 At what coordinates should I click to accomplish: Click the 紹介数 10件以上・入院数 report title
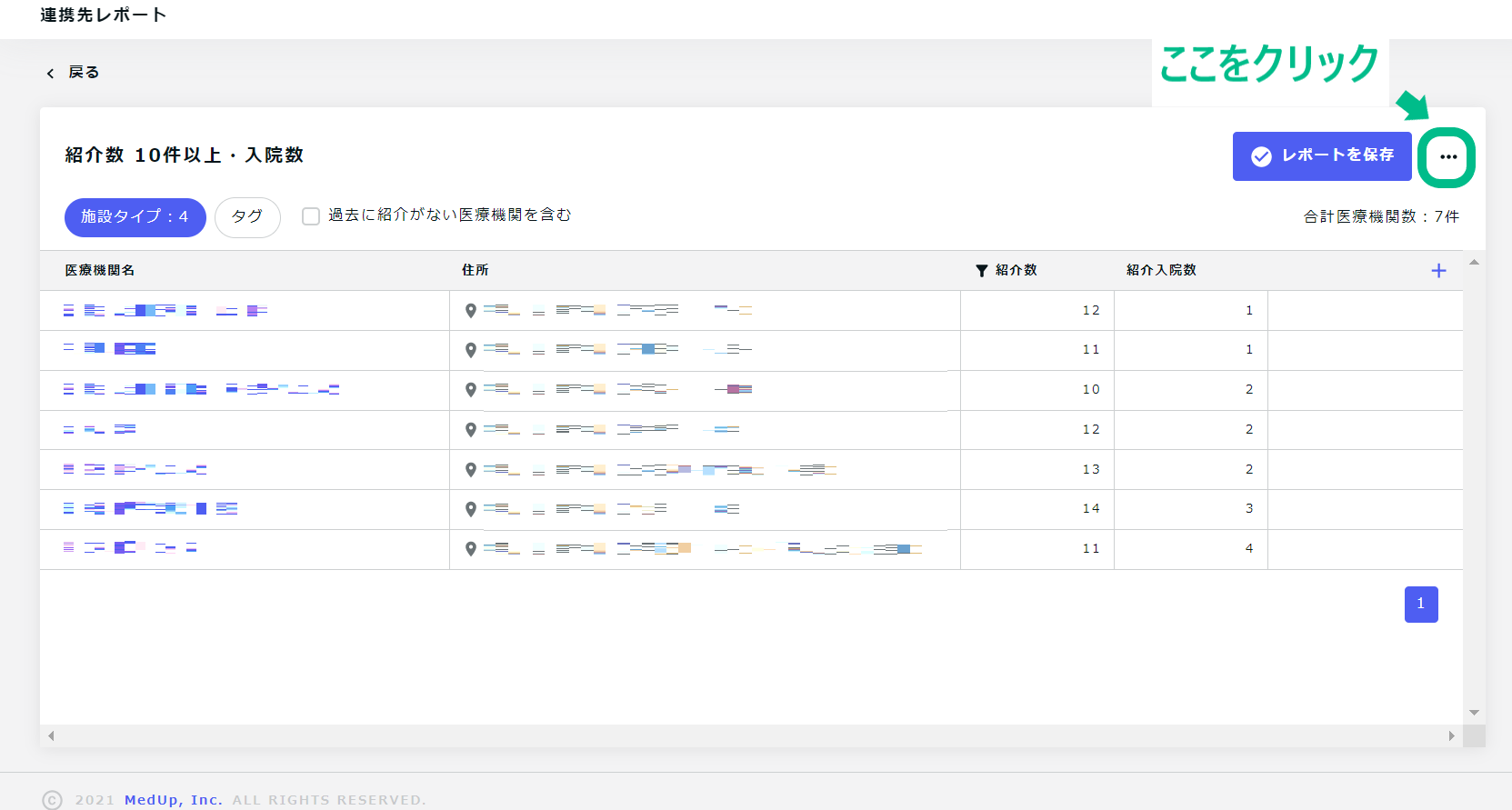[x=185, y=155]
